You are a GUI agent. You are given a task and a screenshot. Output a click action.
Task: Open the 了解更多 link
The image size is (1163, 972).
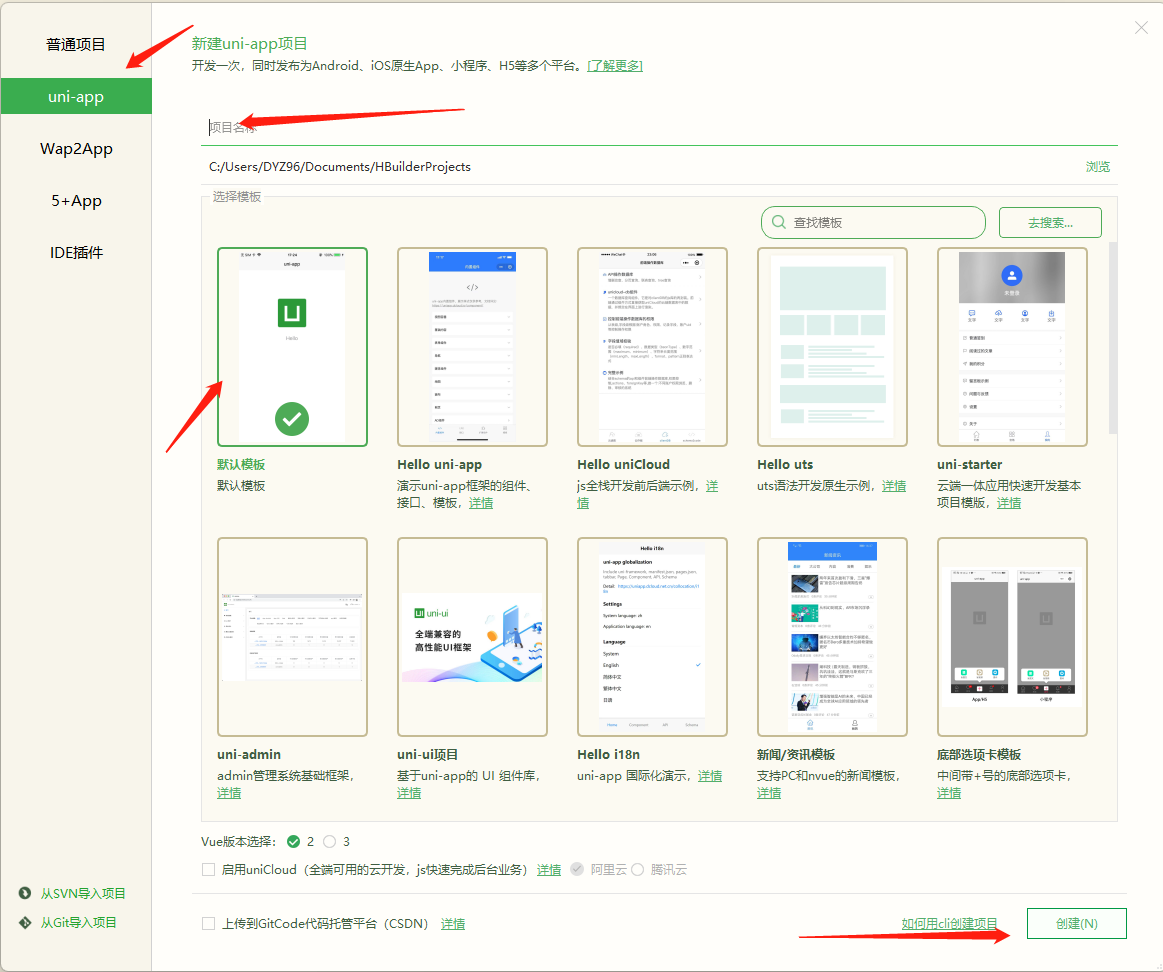[615, 65]
